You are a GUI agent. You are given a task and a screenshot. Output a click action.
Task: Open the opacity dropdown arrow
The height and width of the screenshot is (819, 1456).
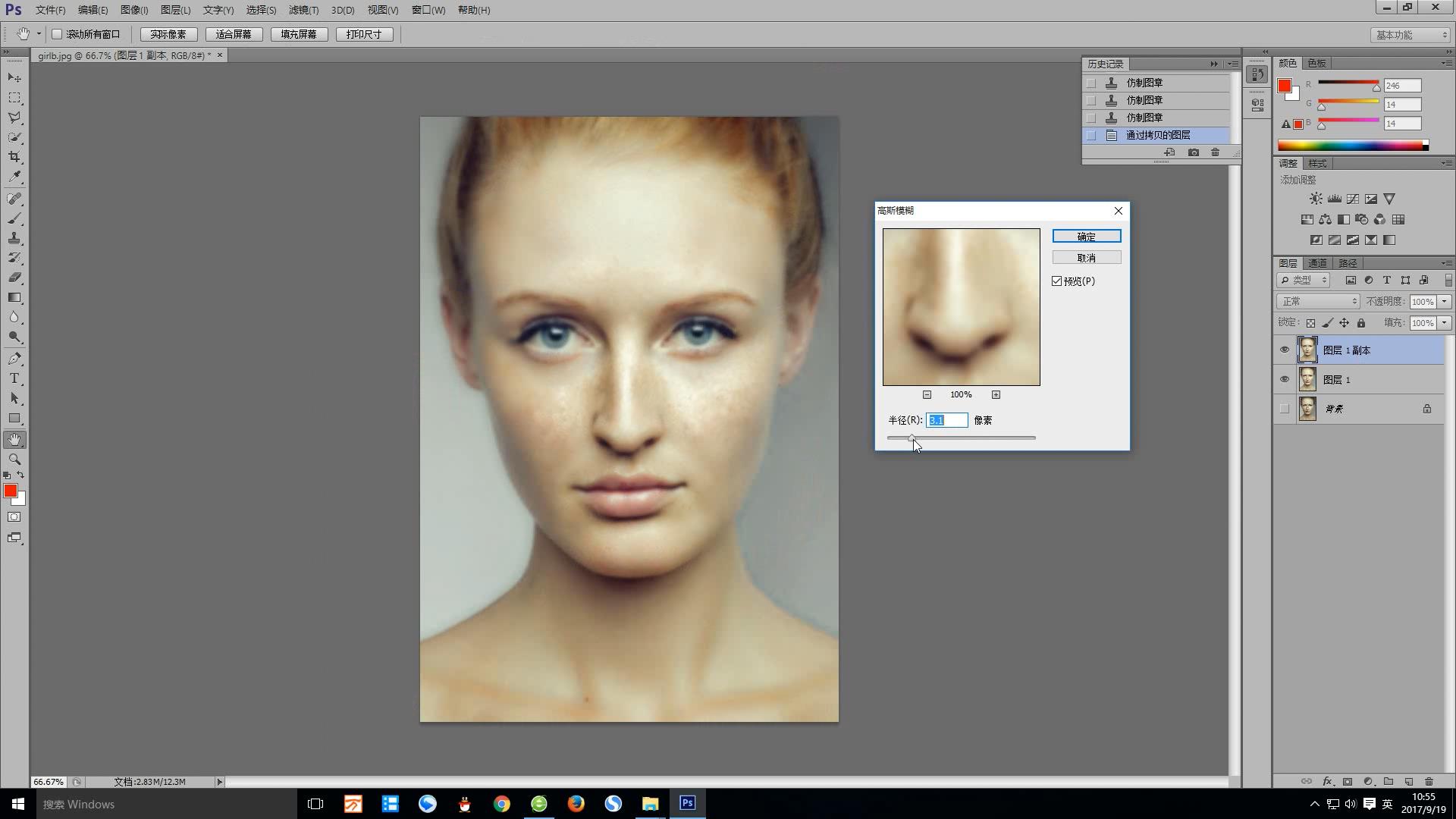[1444, 301]
